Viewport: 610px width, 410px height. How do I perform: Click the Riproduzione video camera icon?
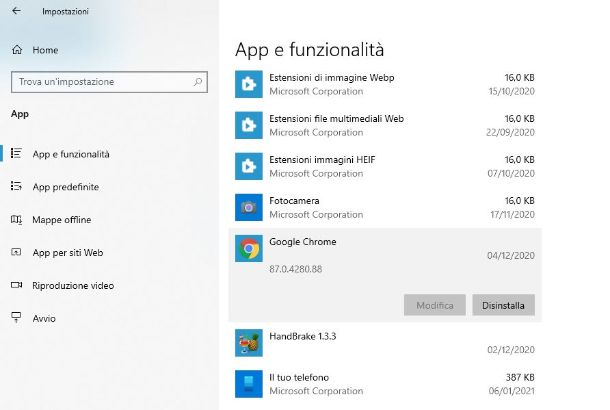tap(16, 285)
